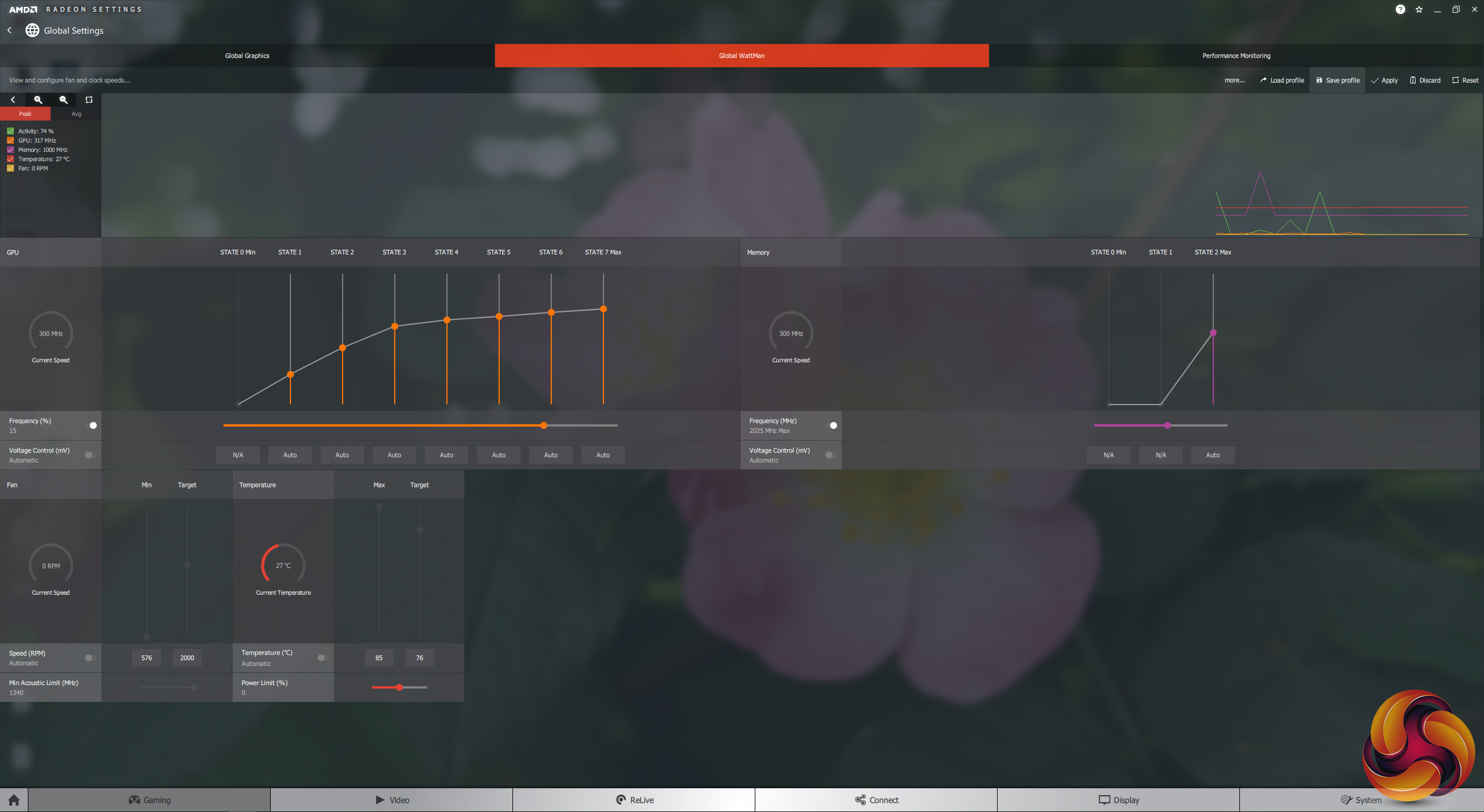Toggle GPU Voltage Control switch

(90, 455)
